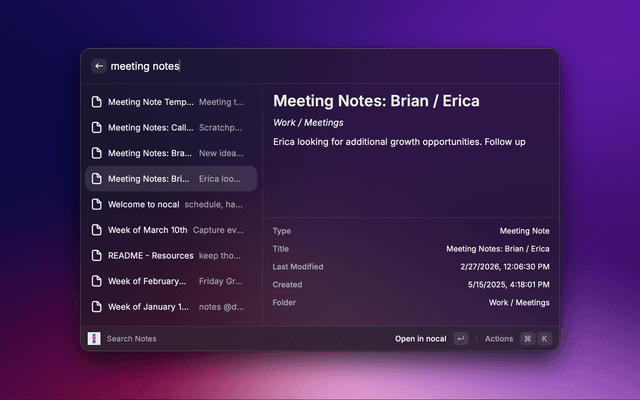Click document icon beside README - Resources
This screenshot has width=640, height=400.
97,255
